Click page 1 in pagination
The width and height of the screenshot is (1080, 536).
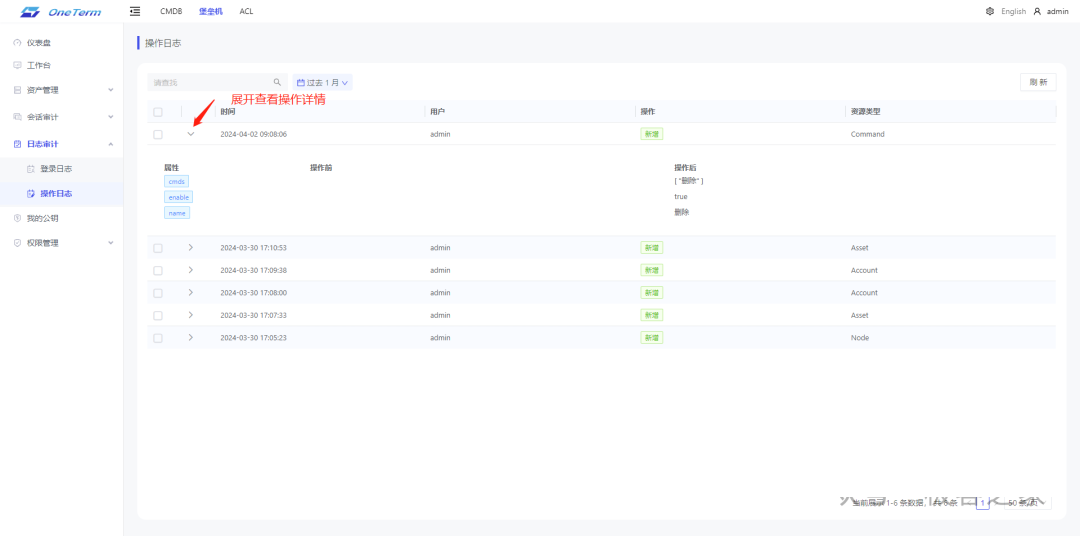pos(983,503)
